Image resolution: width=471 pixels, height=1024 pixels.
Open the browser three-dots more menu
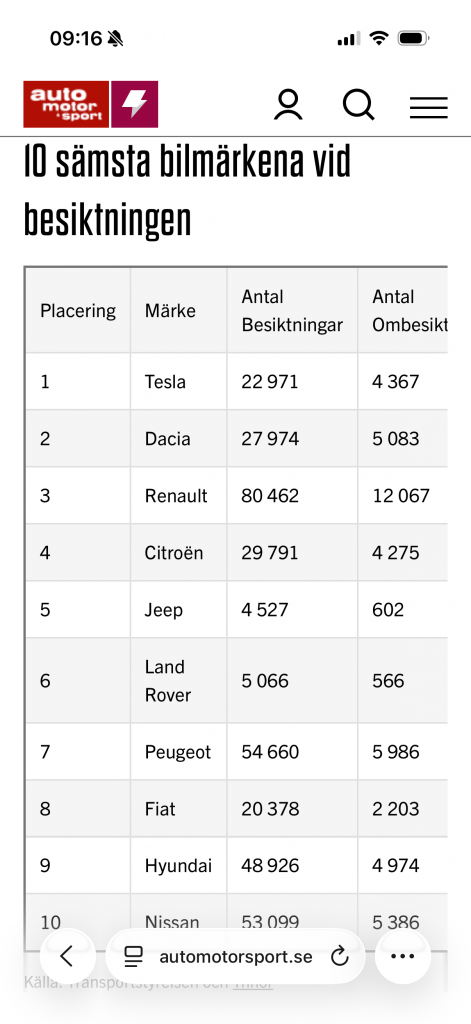click(x=402, y=957)
